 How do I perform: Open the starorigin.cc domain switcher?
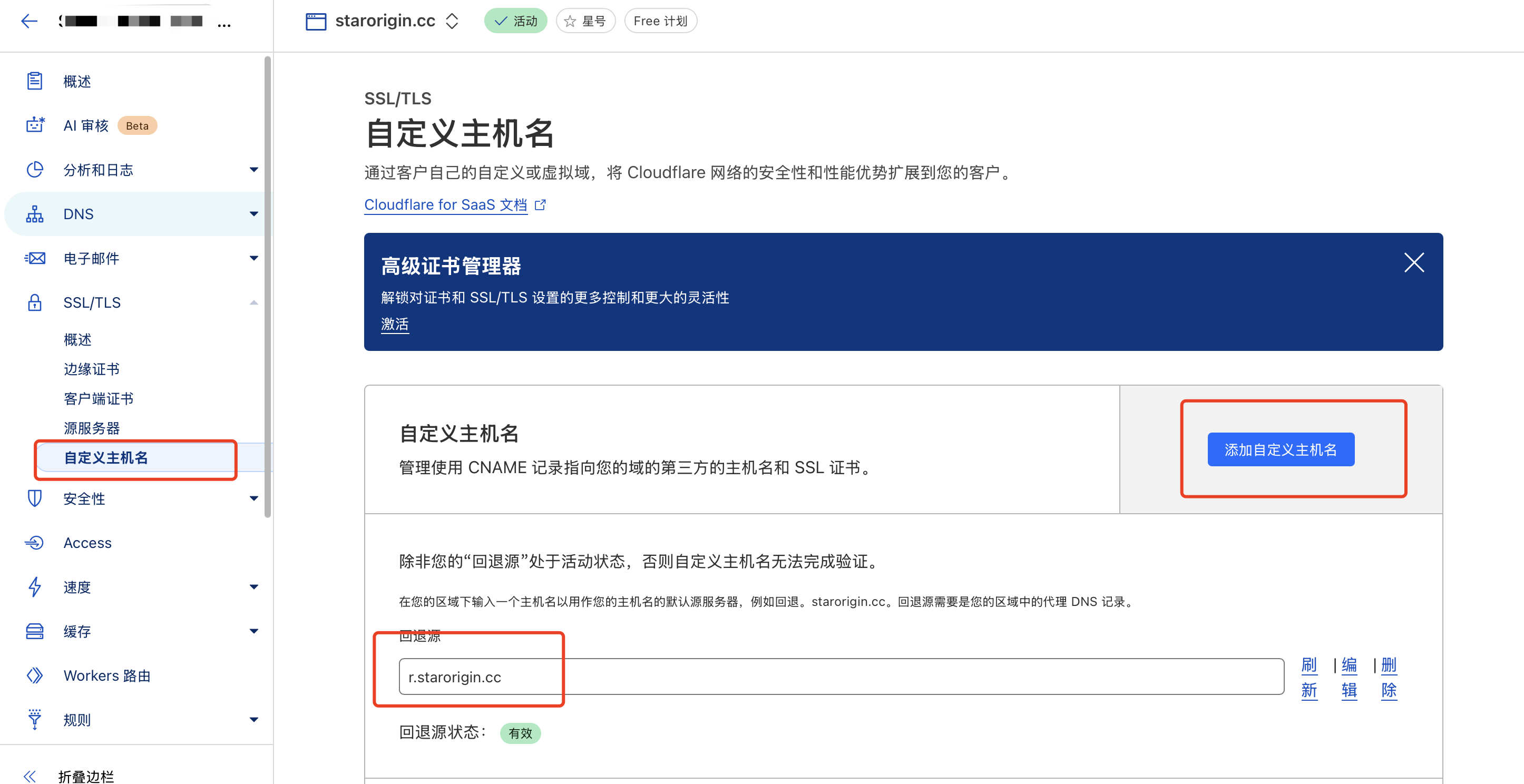[x=452, y=21]
